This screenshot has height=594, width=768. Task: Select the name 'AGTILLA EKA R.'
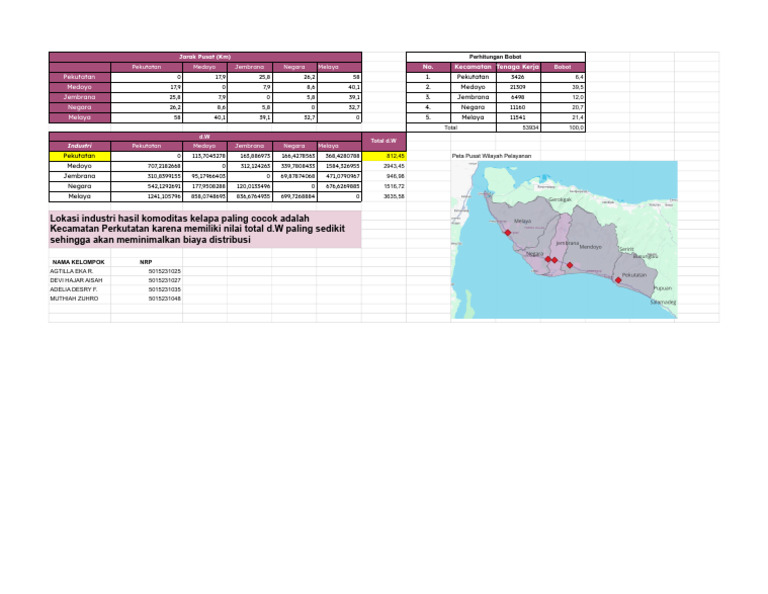72,271
